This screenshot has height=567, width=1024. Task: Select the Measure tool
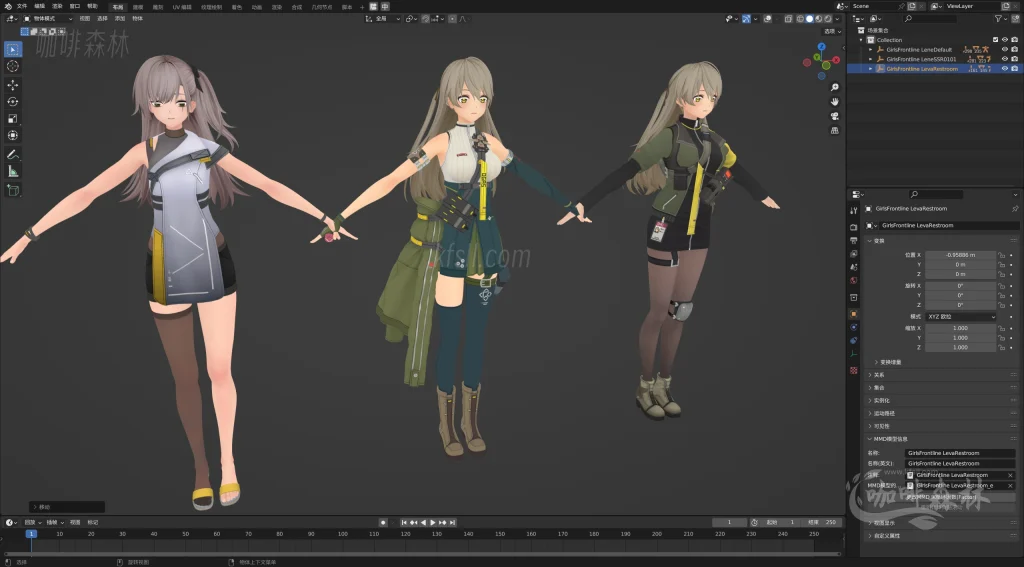[12, 171]
